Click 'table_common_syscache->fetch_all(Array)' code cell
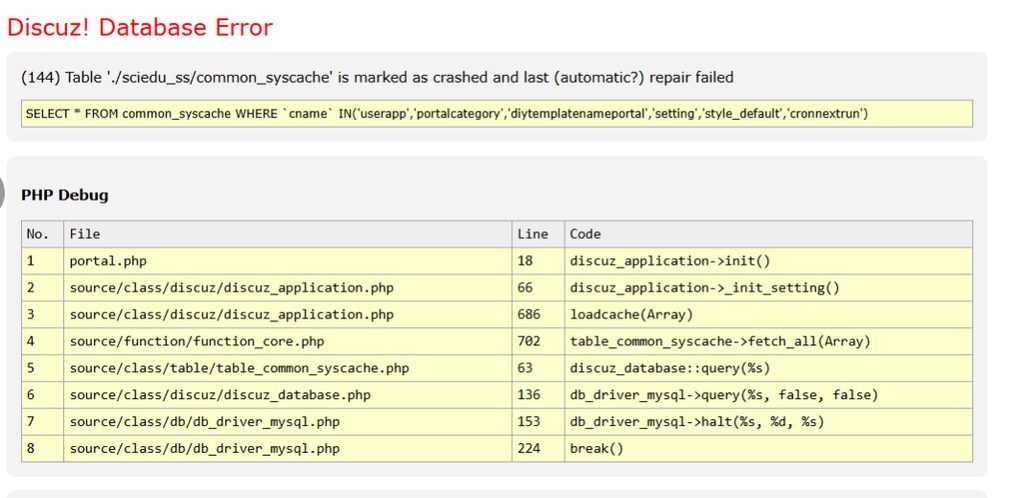 pyautogui.click(x=769, y=341)
